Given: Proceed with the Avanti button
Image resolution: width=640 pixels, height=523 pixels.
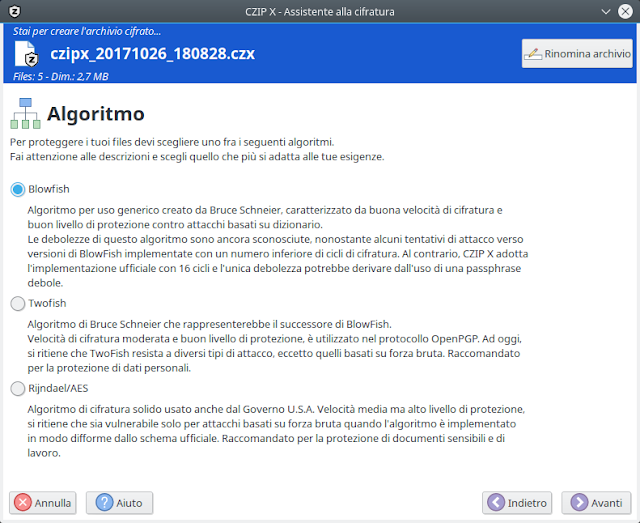Looking at the screenshot, I should pyautogui.click(x=596, y=503).
